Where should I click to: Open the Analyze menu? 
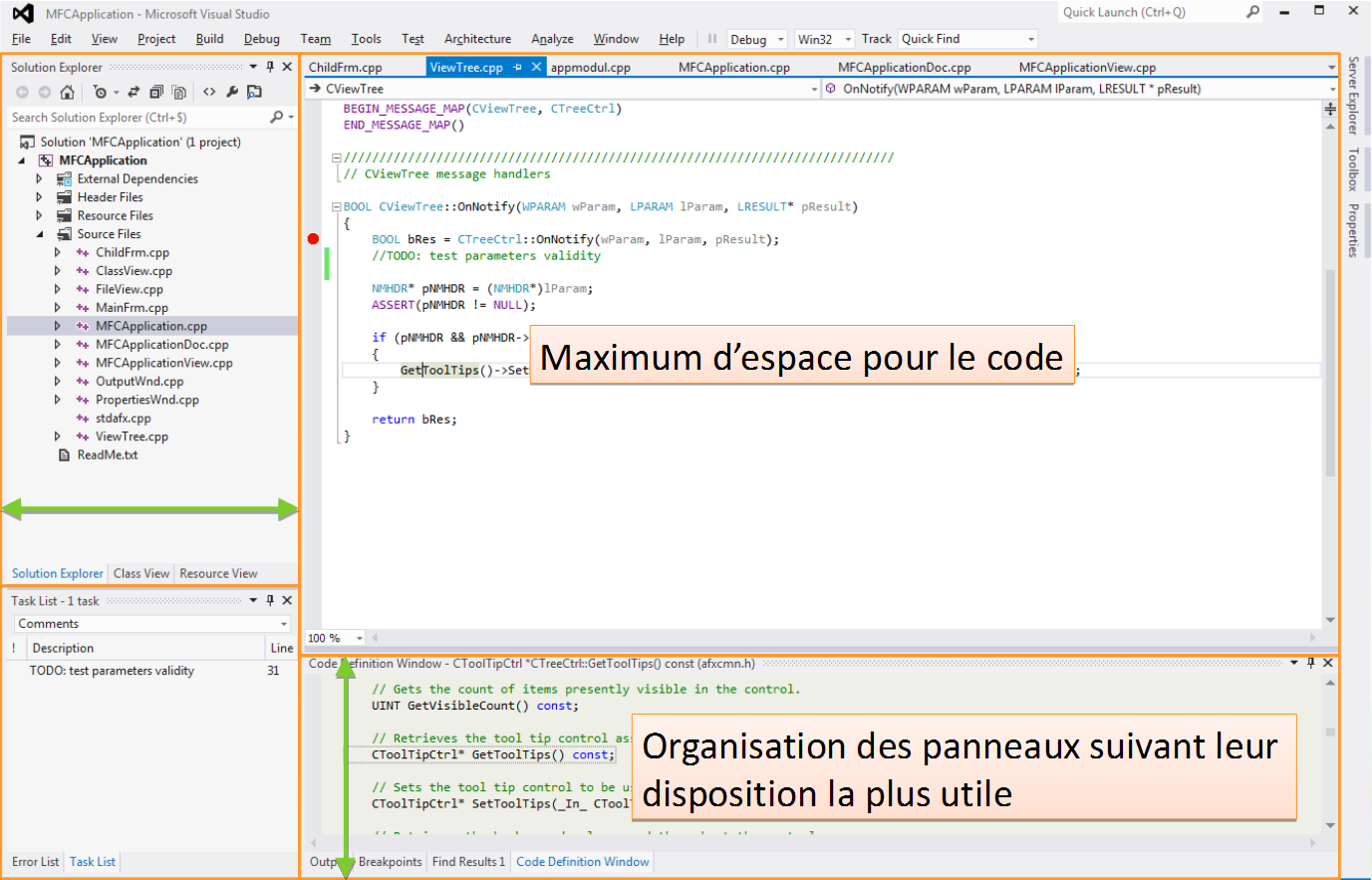coord(552,39)
